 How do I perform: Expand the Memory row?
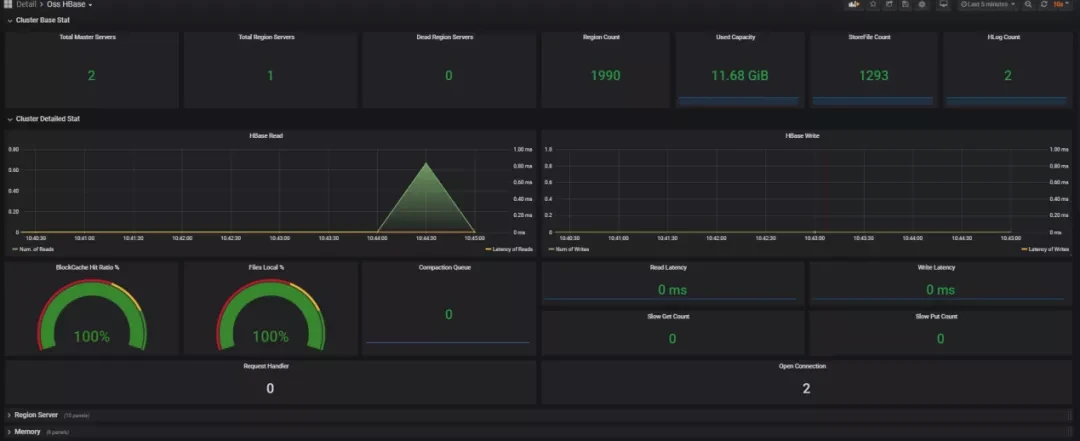tap(27, 432)
